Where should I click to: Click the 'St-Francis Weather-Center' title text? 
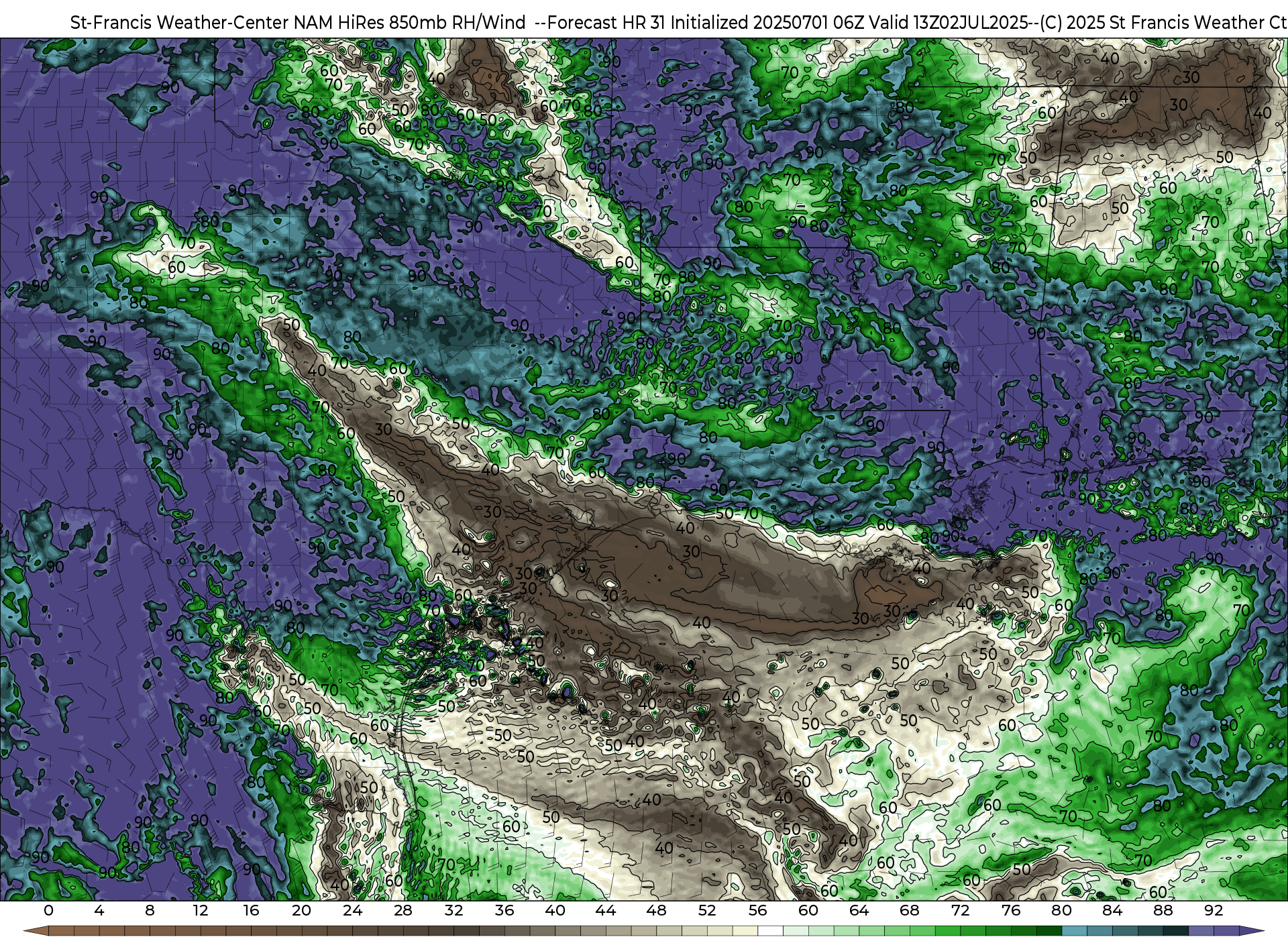coord(180,23)
